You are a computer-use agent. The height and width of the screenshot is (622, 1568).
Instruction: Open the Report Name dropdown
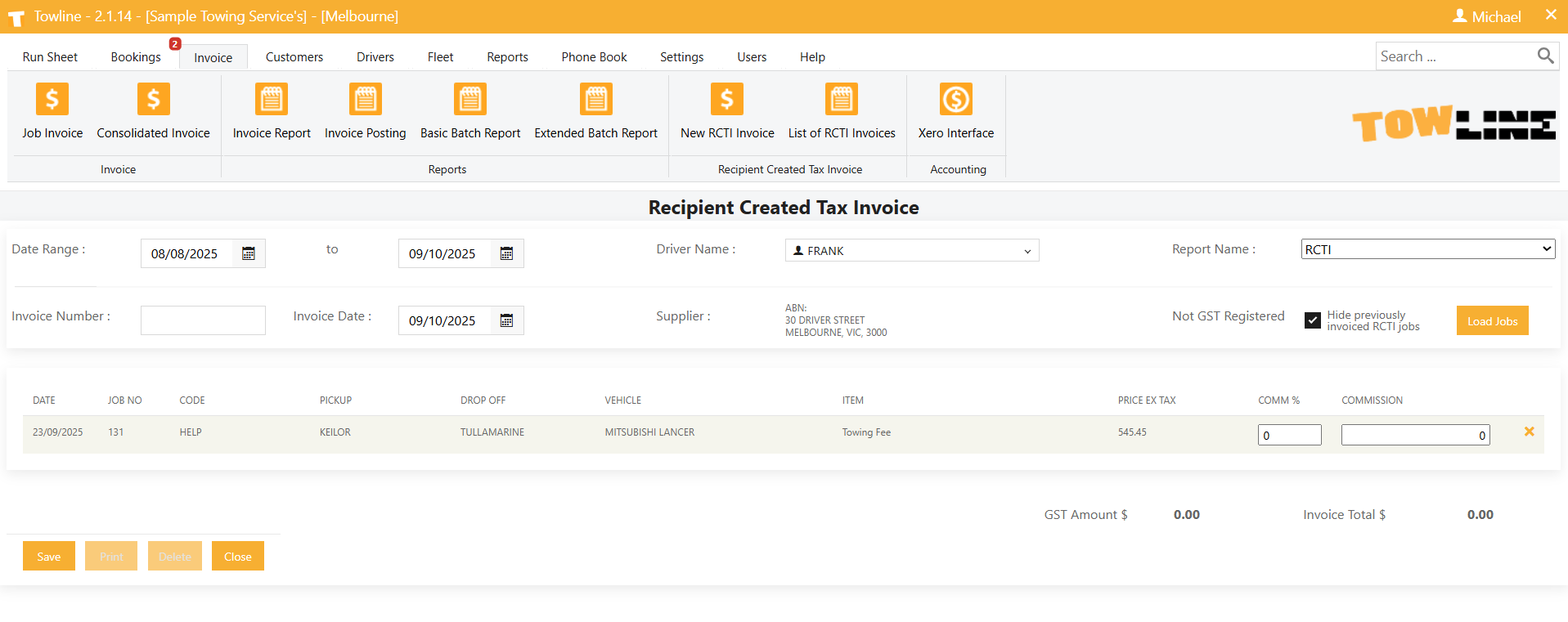pyautogui.click(x=1427, y=249)
